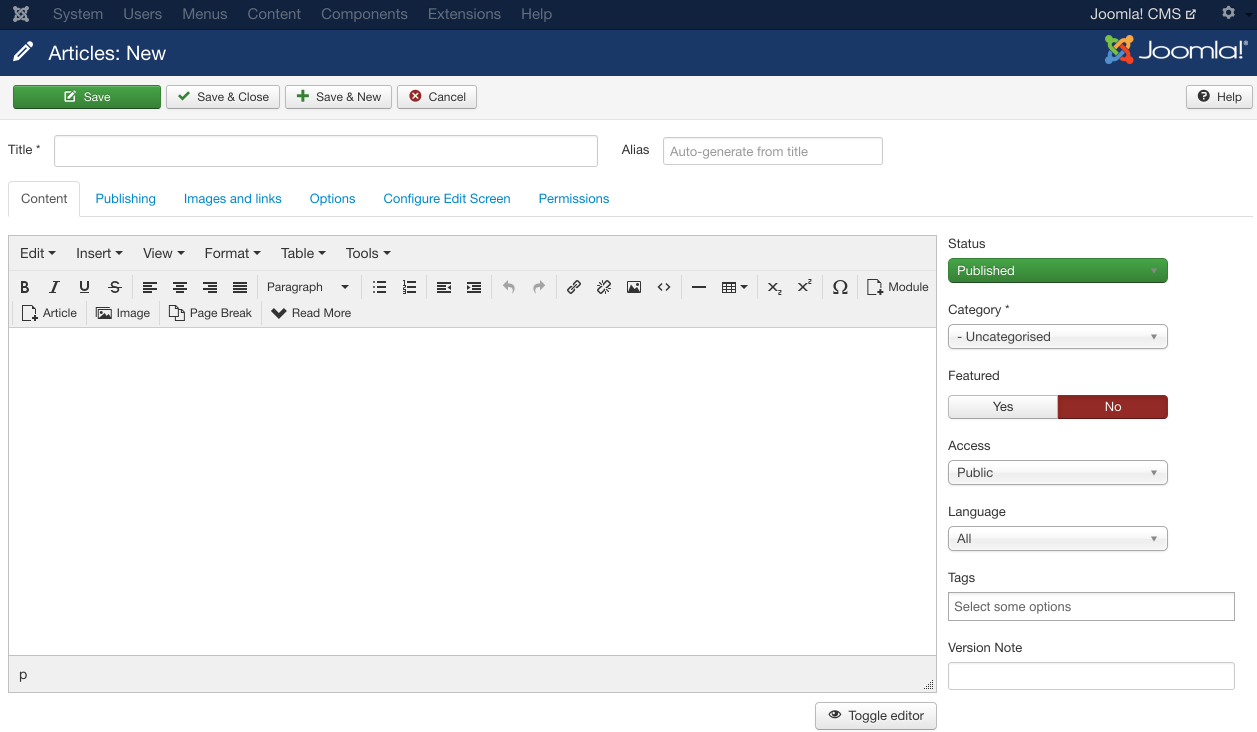The image size is (1257, 732).
Task: Switch to the Publishing tab
Action: [x=125, y=198]
